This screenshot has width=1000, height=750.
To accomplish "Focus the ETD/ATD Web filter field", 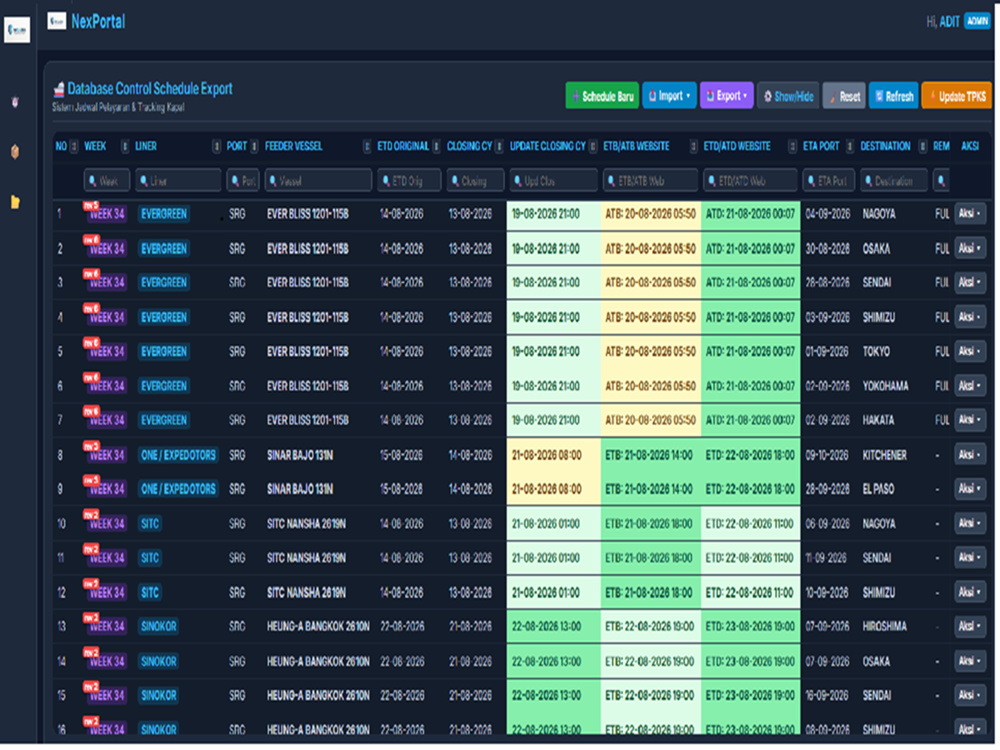I will pos(750,181).
